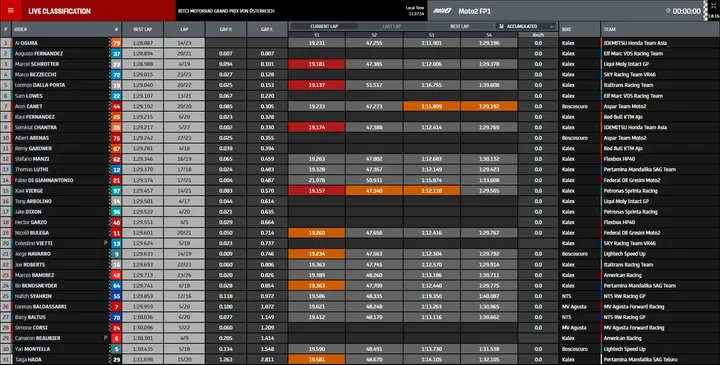
Task: Click the orange 1:29.192 S4 time for Canet
Action: 489,106
